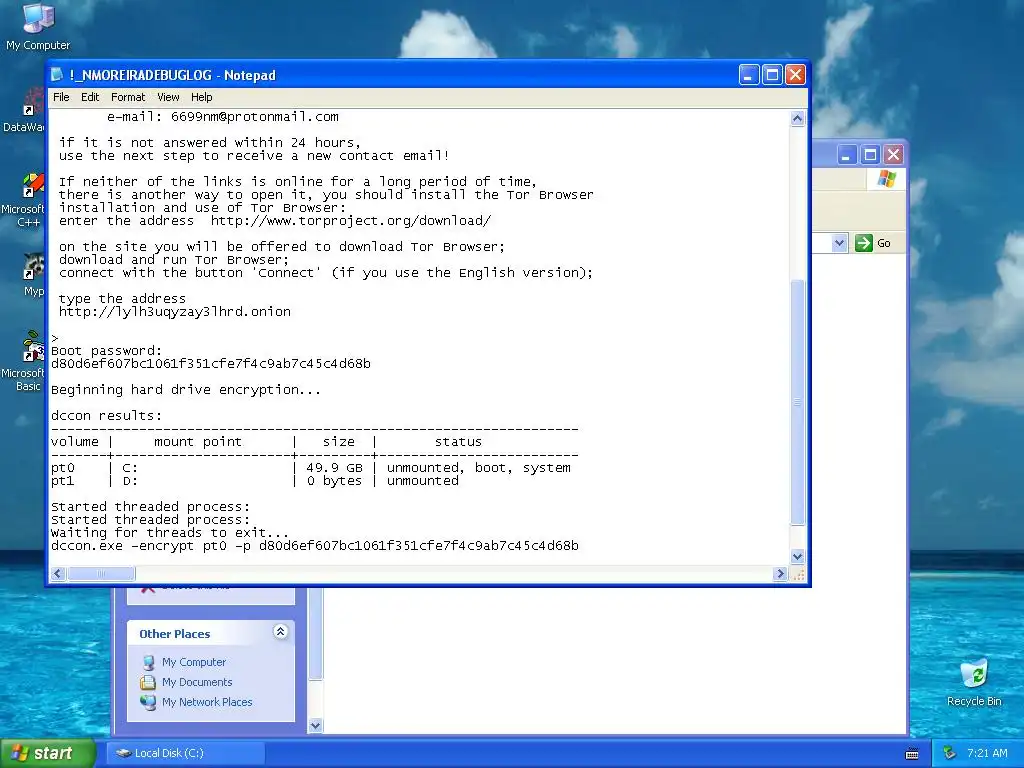Collapse the Other Places panel
1024x768 pixels.
pos(280,632)
